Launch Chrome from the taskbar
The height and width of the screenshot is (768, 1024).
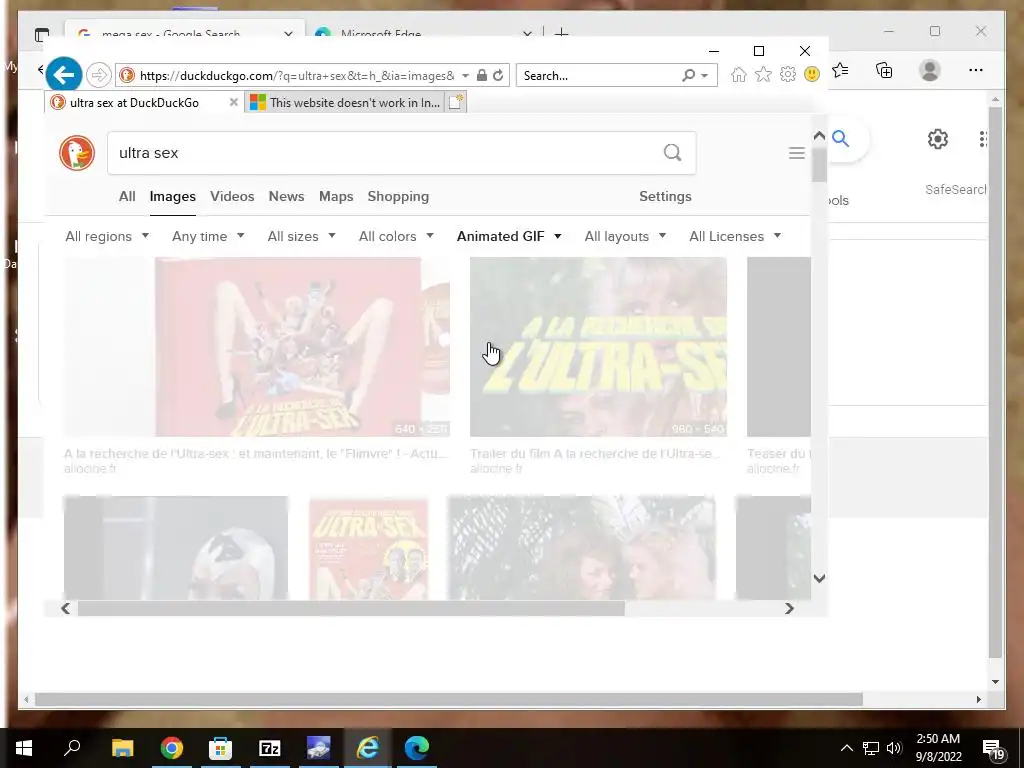[x=172, y=748]
